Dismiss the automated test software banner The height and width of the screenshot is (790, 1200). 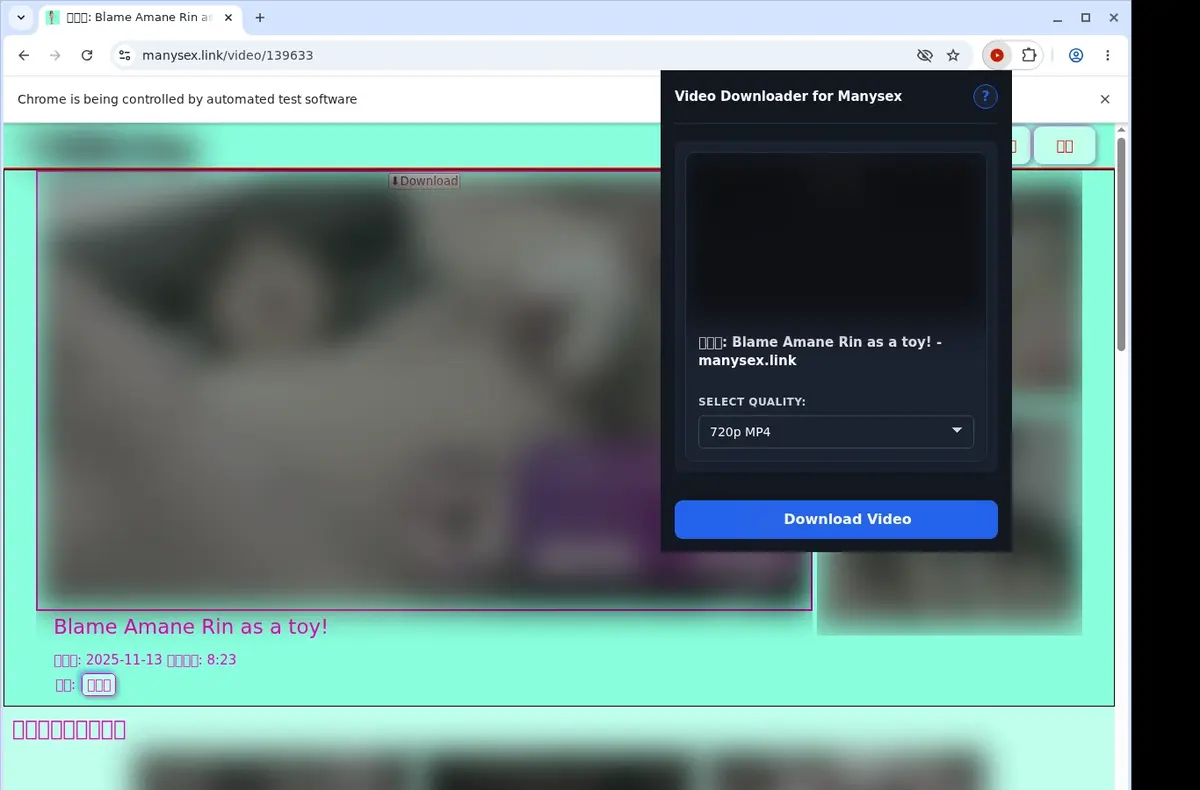[1105, 99]
